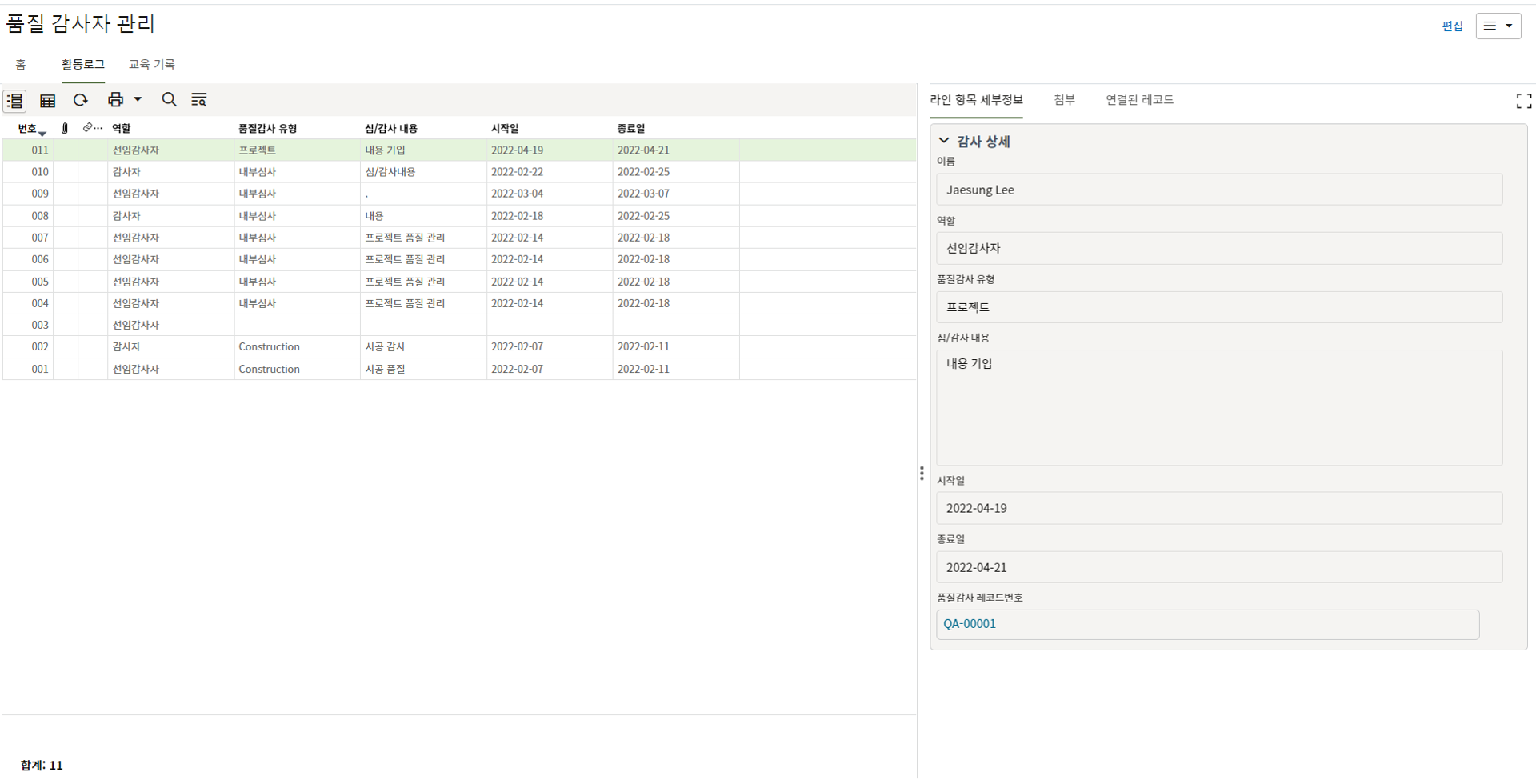Viewport: 1536px width, 784px height.
Task: Switch to the grid table view icon
Action: 48,101
